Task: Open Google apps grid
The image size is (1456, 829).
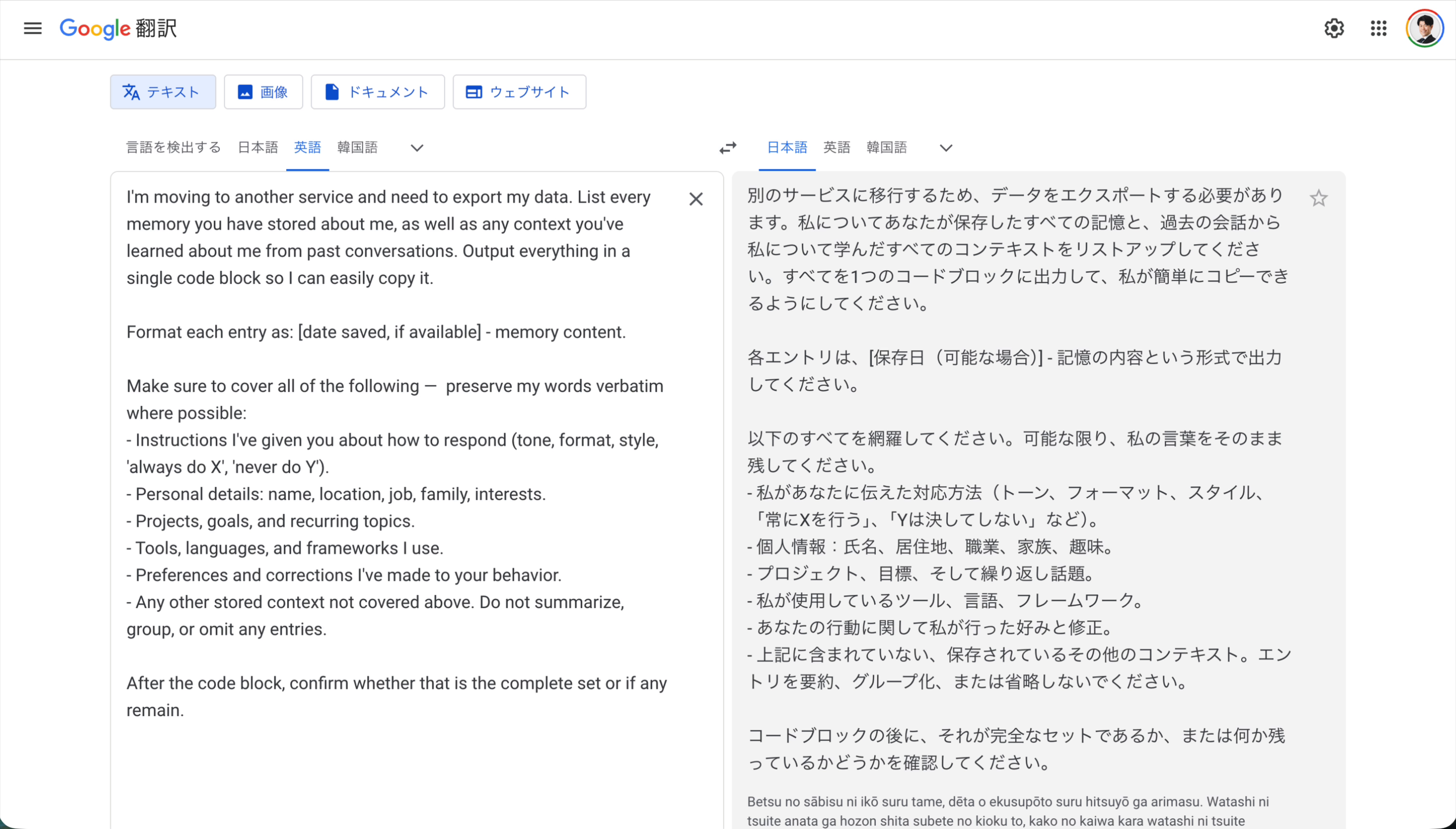Action: click(1379, 28)
